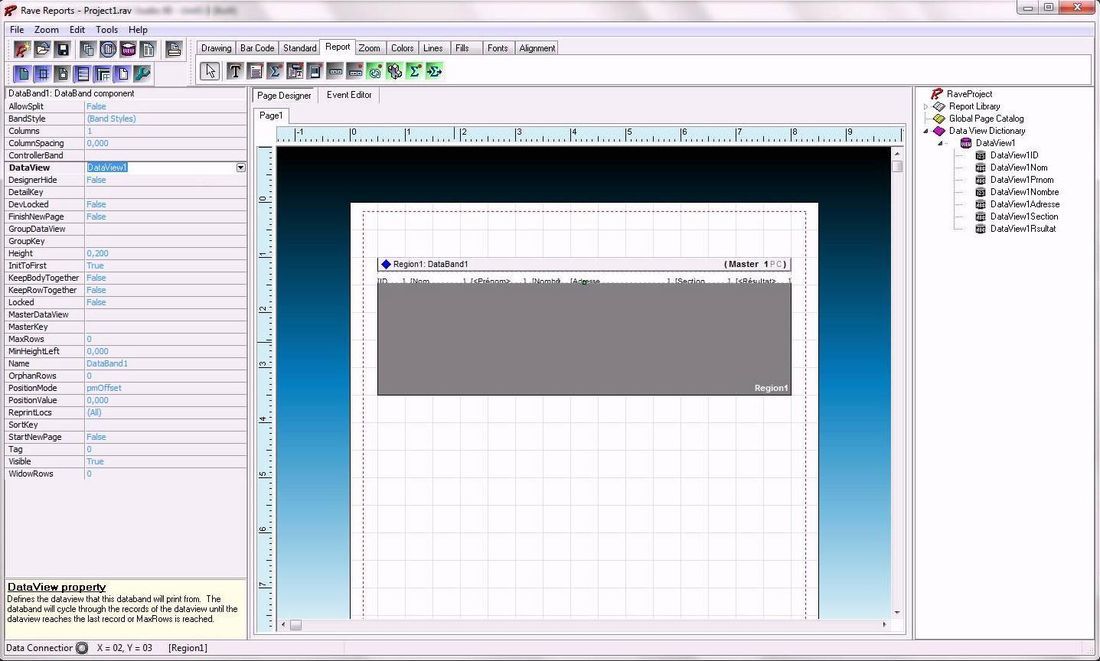Click the Save project floppy disk icon

(62, 49)
